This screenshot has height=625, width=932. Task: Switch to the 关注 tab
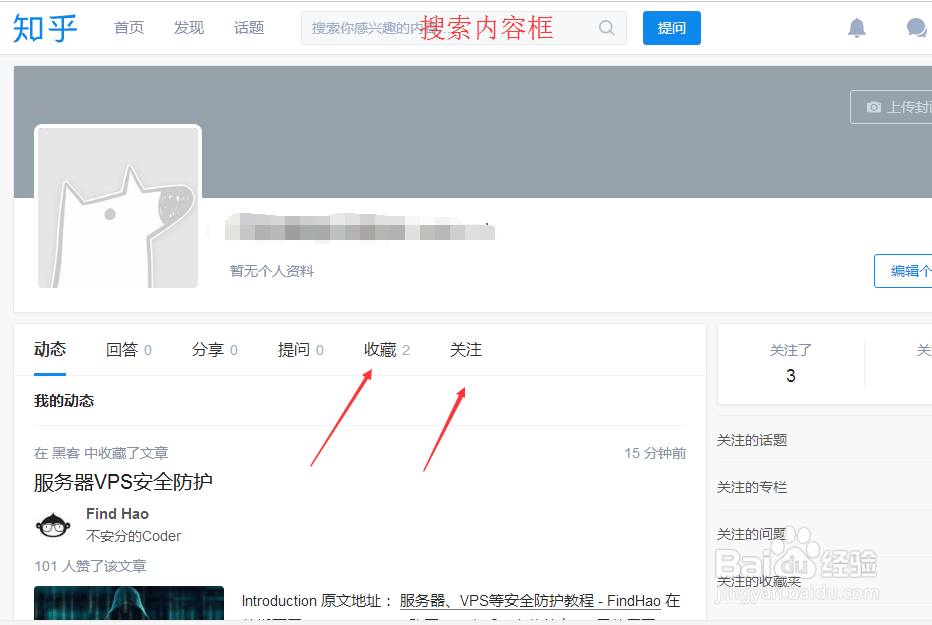click(465, 349)
